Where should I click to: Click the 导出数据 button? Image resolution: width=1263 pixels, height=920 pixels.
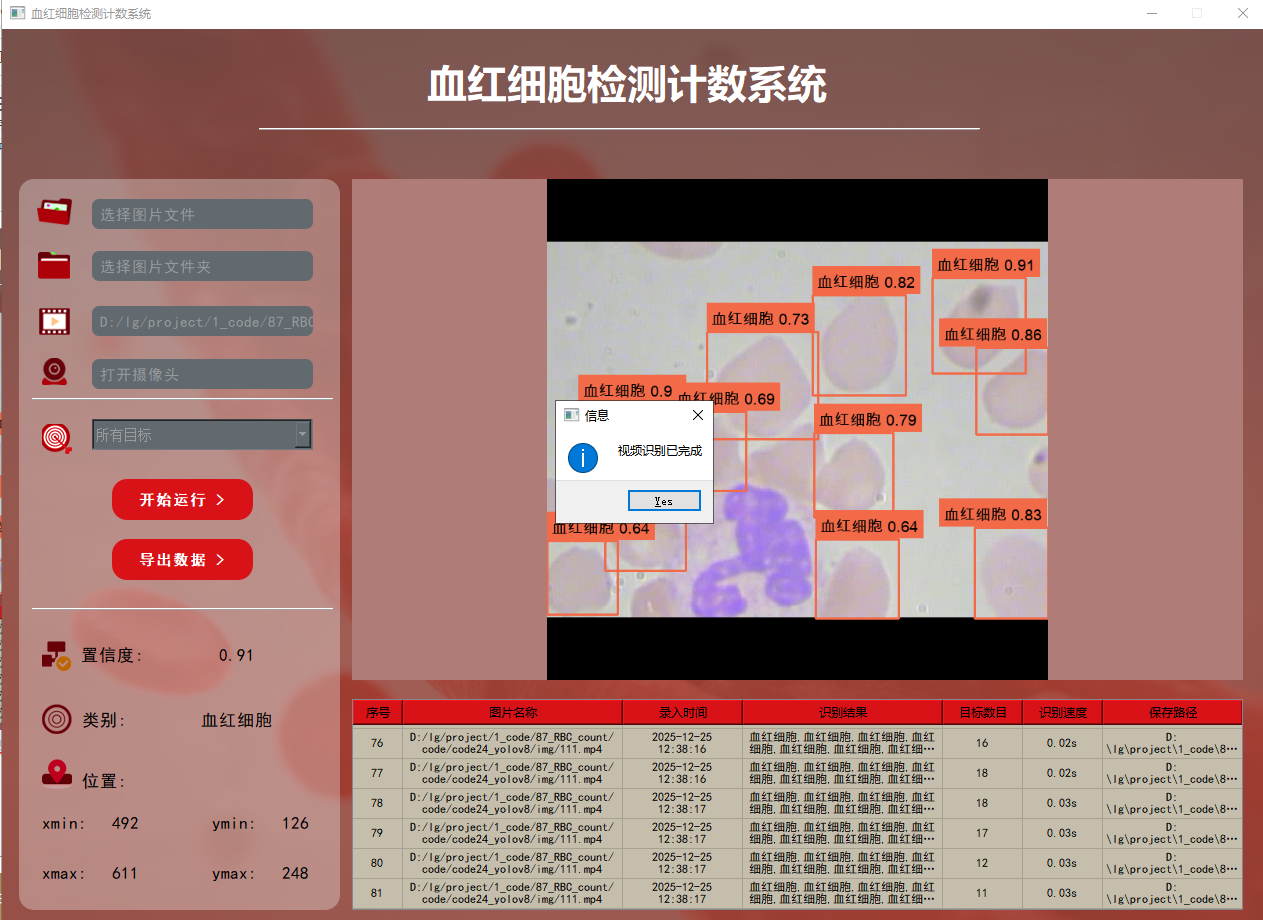coord(182,559)
